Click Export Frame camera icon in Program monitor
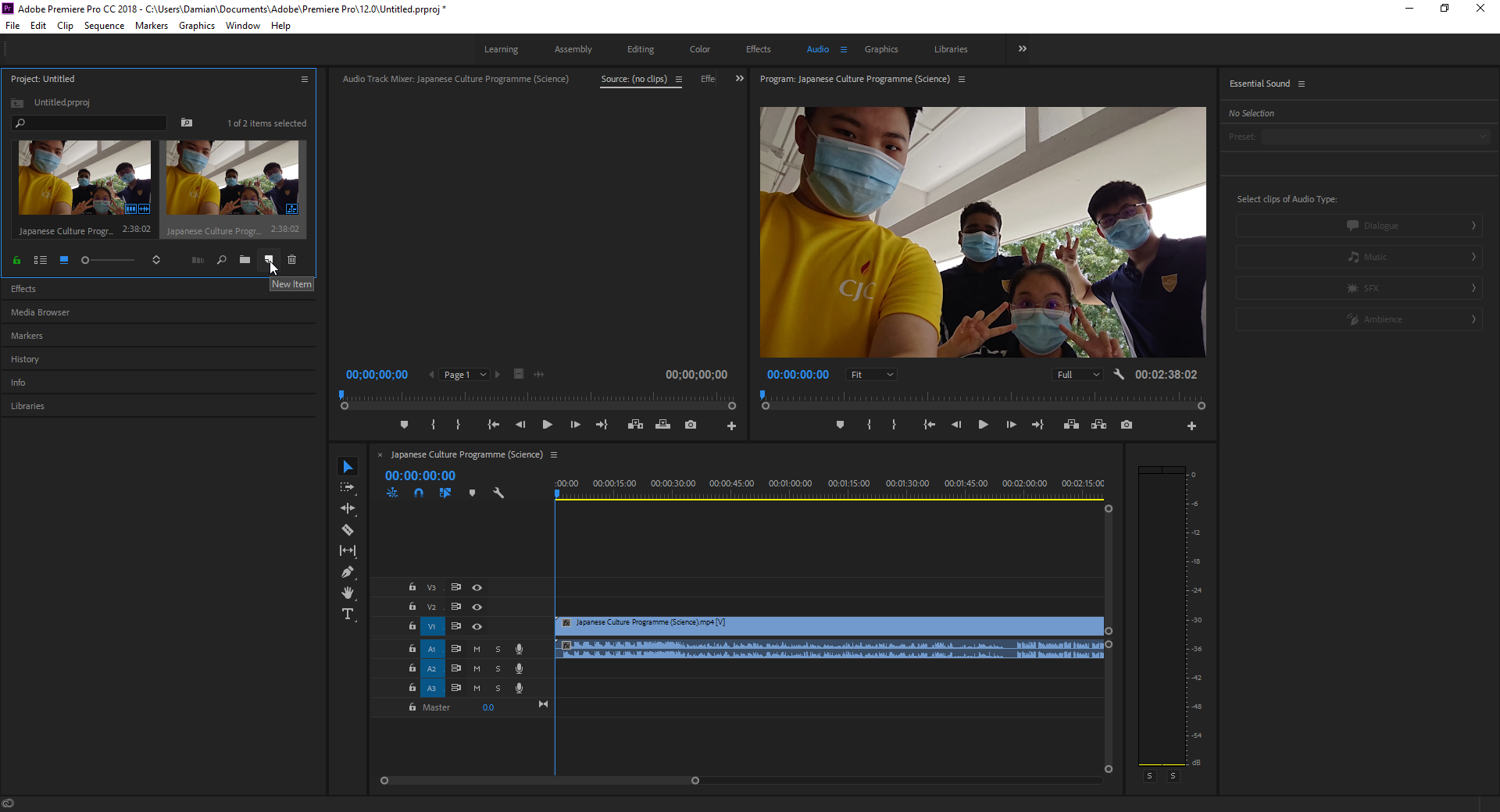This screenshot has width=1500, height=812. pos(1126,425)
